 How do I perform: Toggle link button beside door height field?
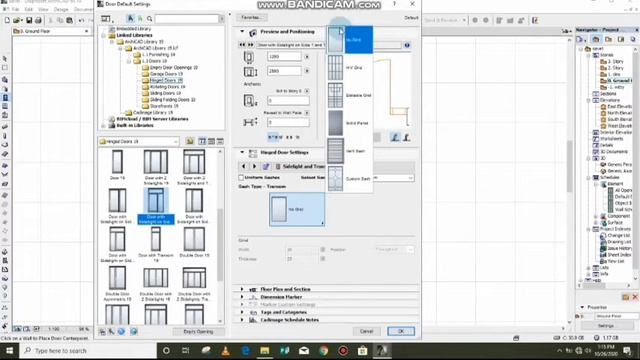point(307,71)
